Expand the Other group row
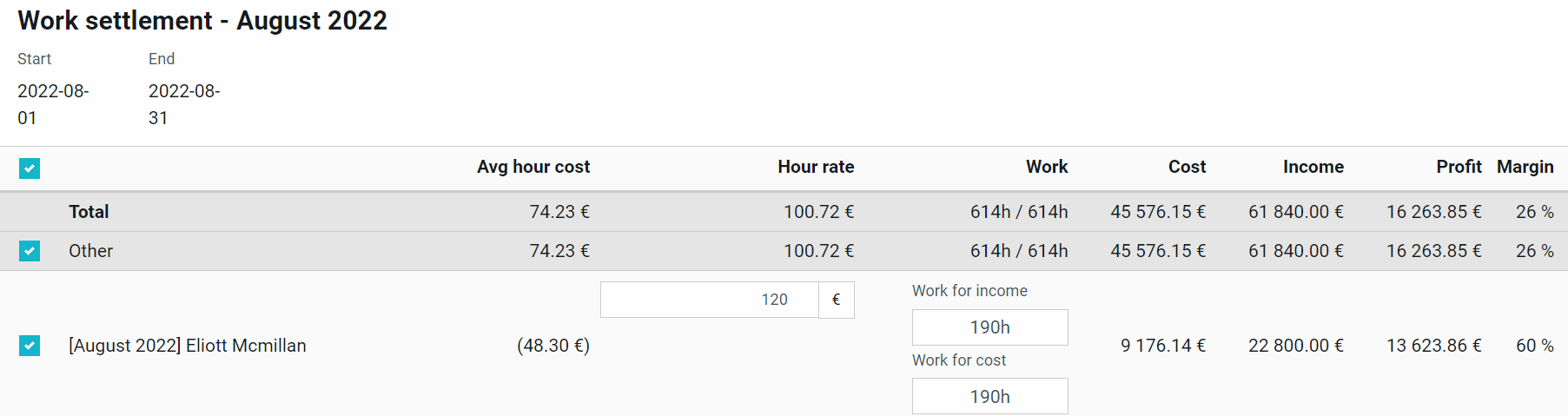The height and width of the screenshot is (416, 1568). coord(91,251)
